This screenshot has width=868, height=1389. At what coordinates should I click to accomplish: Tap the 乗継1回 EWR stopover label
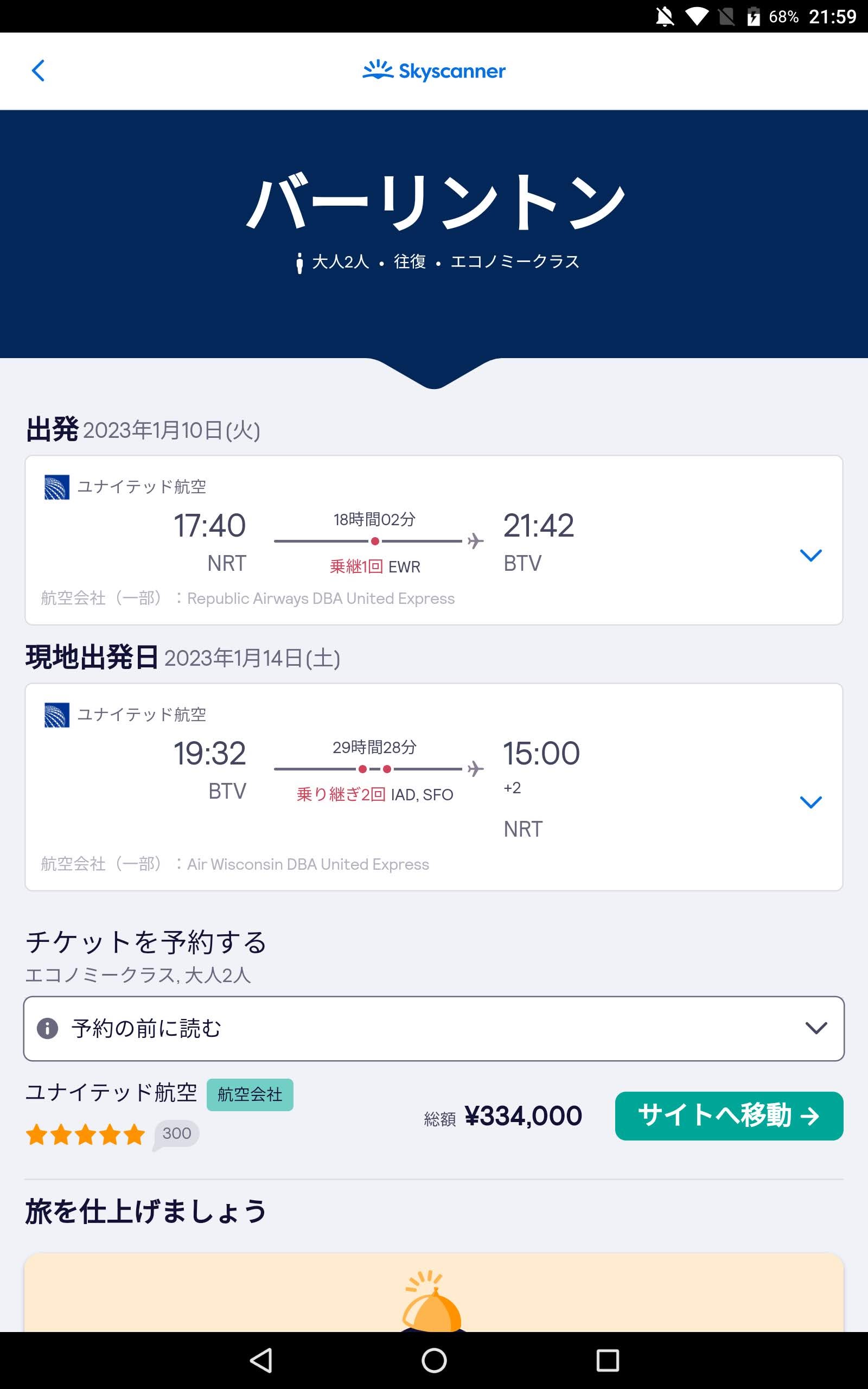[x=375, y=566]
